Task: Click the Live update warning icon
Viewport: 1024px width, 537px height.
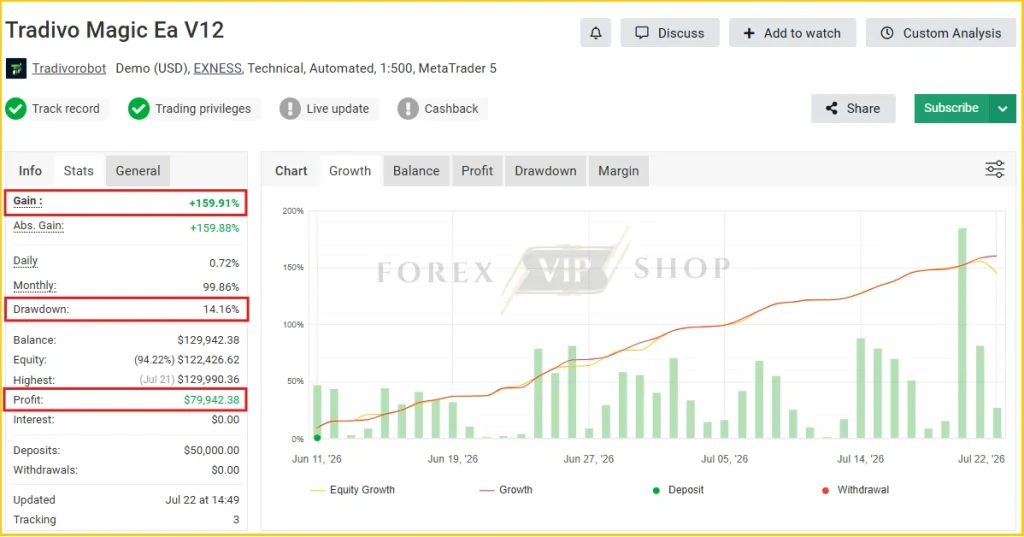Action: click(290, 108)
